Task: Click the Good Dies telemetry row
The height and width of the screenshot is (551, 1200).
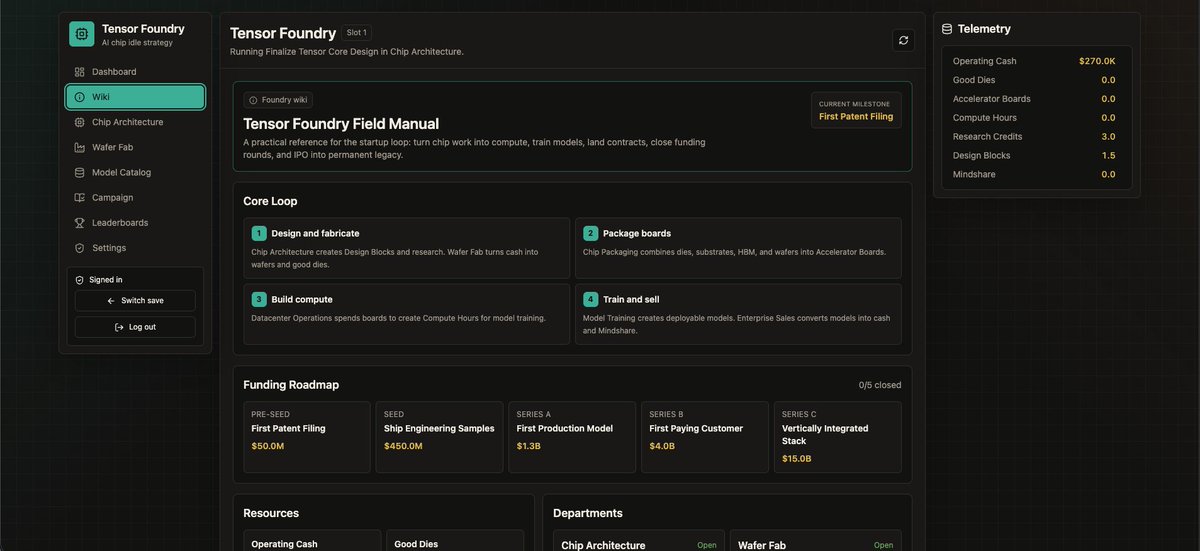Action: click(1034, 80)
